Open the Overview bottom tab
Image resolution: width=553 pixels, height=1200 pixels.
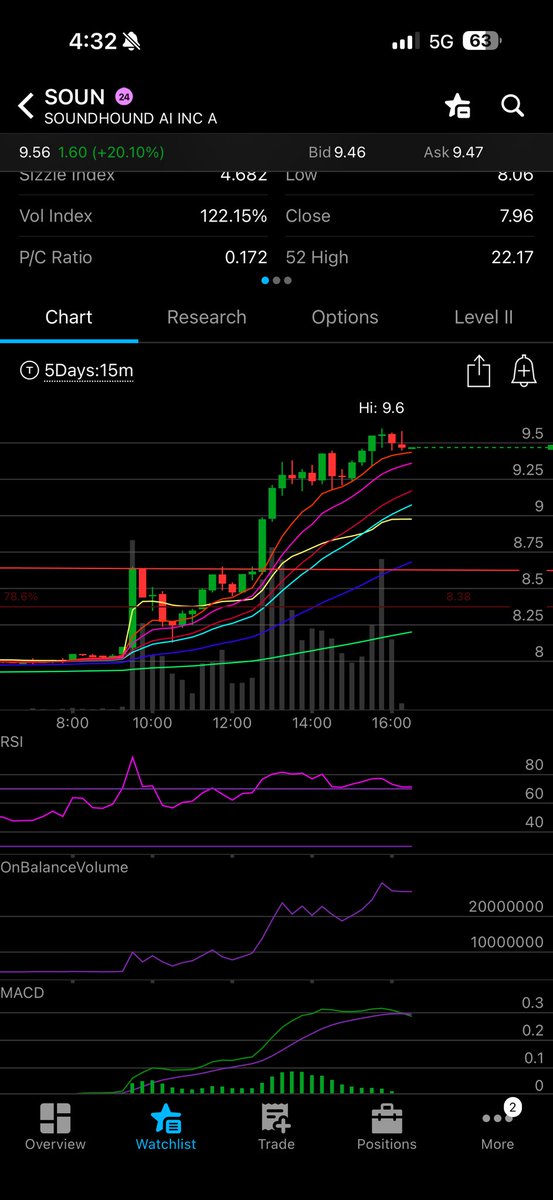point(56,1129)
